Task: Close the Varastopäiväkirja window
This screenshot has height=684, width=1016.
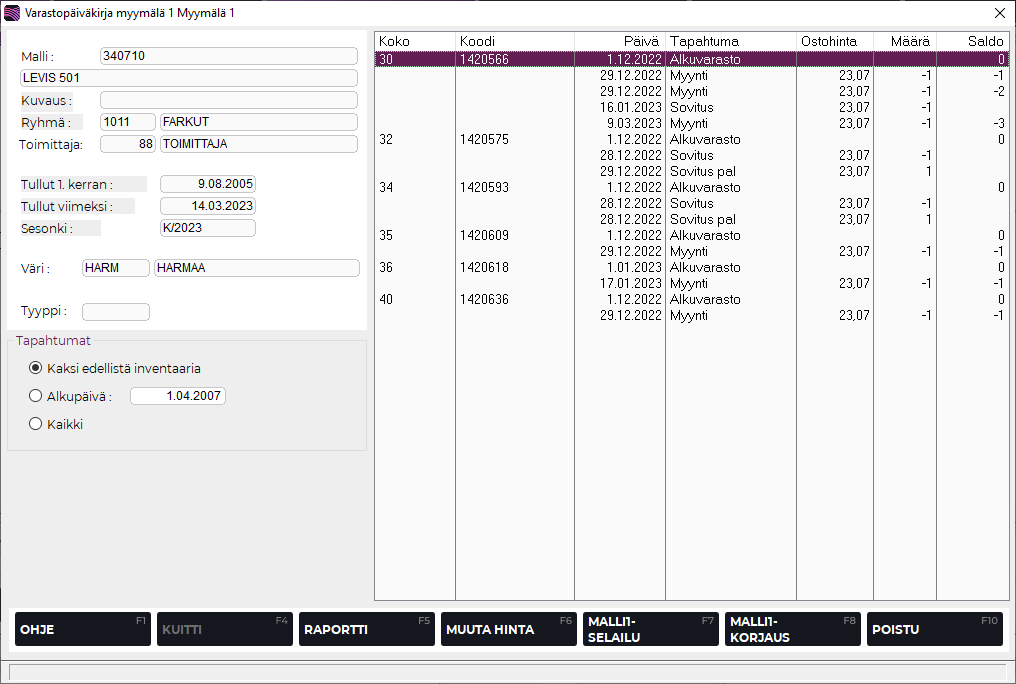Action: [x=999, y=13]
